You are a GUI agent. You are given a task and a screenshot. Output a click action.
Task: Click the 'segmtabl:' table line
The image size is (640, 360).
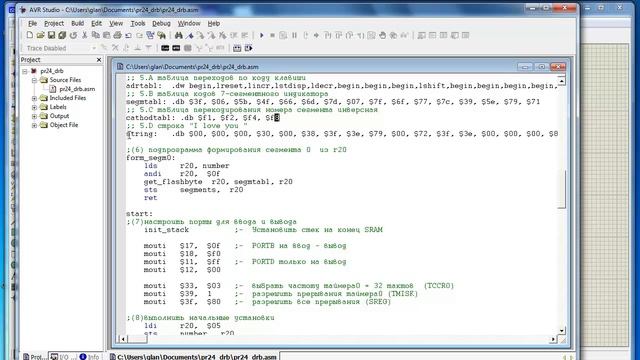(333, 102)
